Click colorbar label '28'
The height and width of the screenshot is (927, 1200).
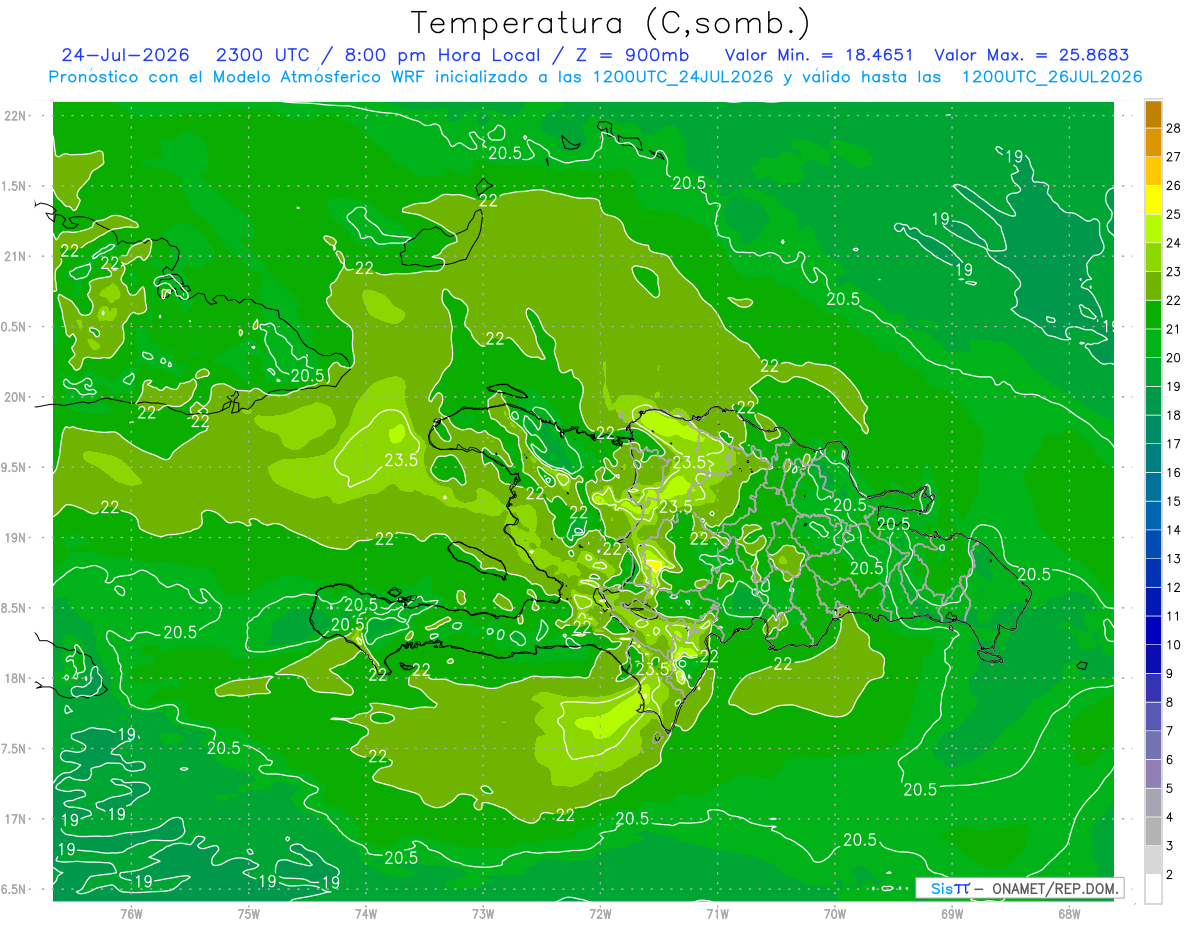coord(1174,128)
